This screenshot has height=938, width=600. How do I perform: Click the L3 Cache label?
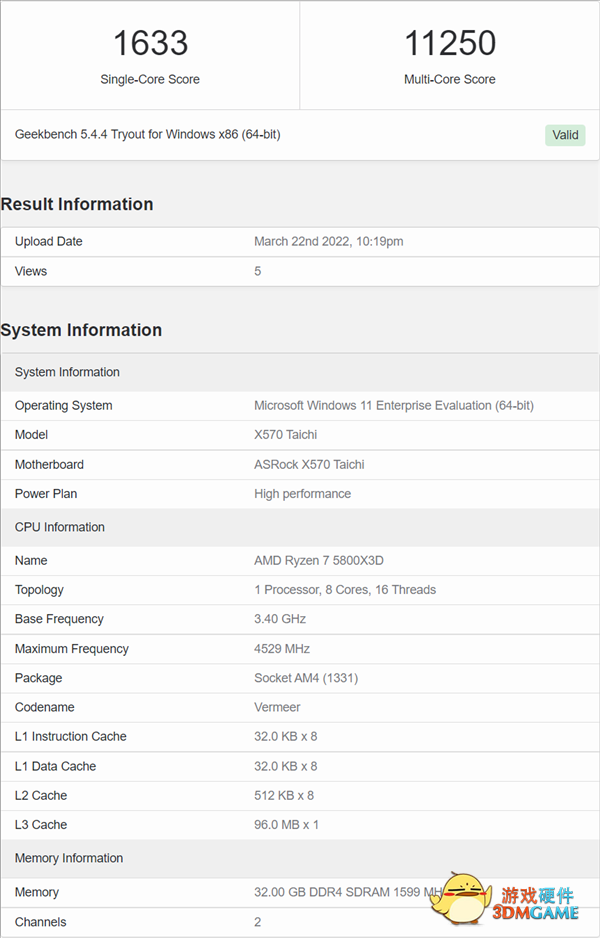pos(41,825)
